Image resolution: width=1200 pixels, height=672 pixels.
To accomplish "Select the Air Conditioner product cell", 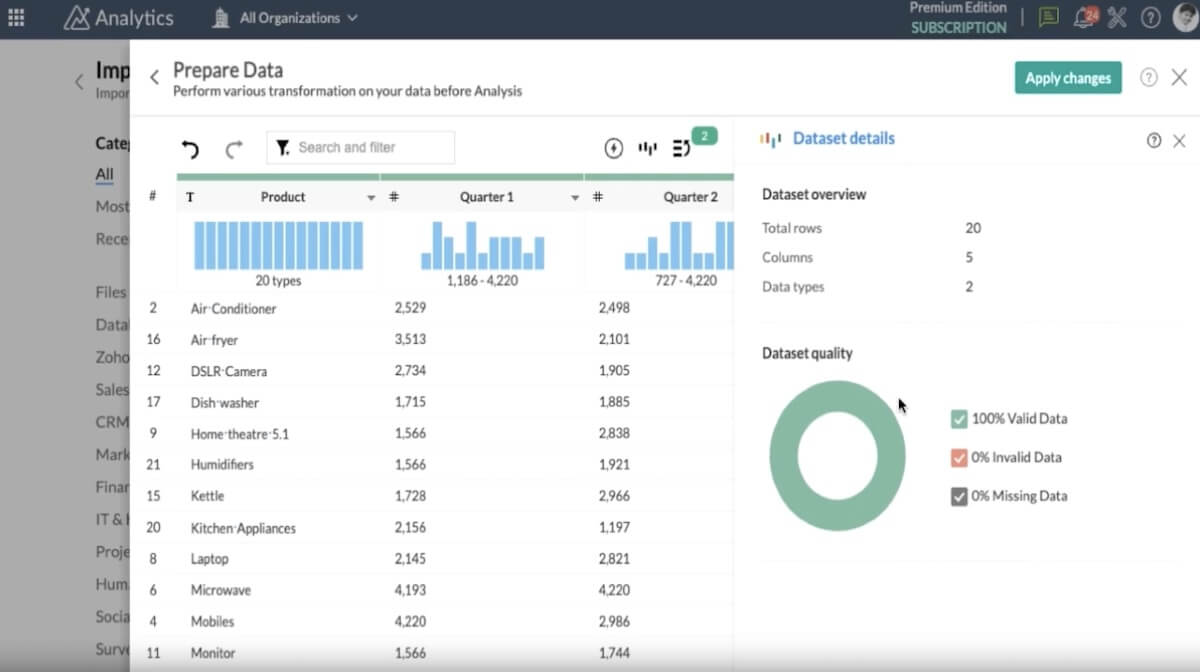I will (x=233, y=309).
